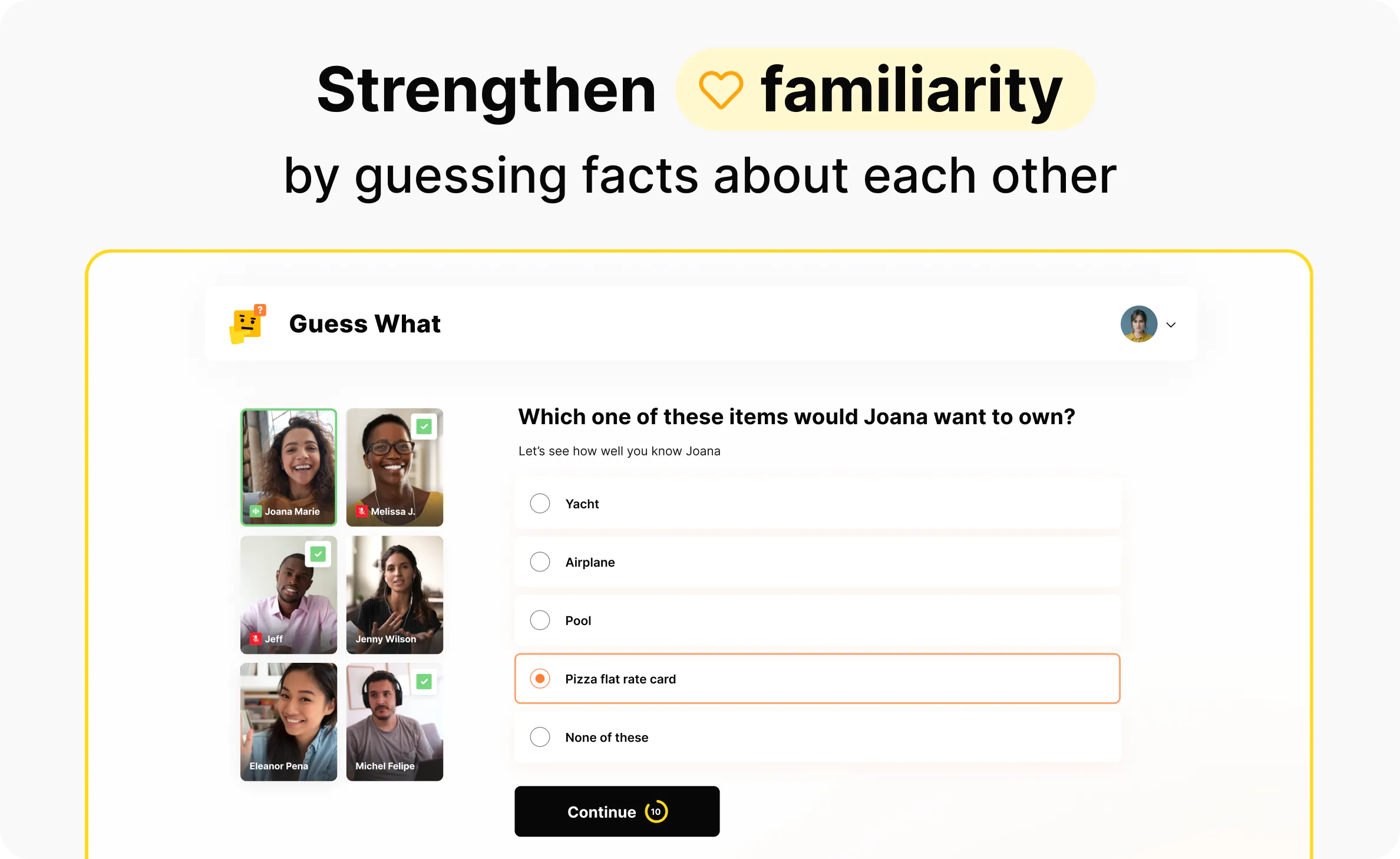Choose the Pool radio option
Image resolution: width=1400 pixels, height=859 pixels.
pyautogui.click(x=540, y=620)
